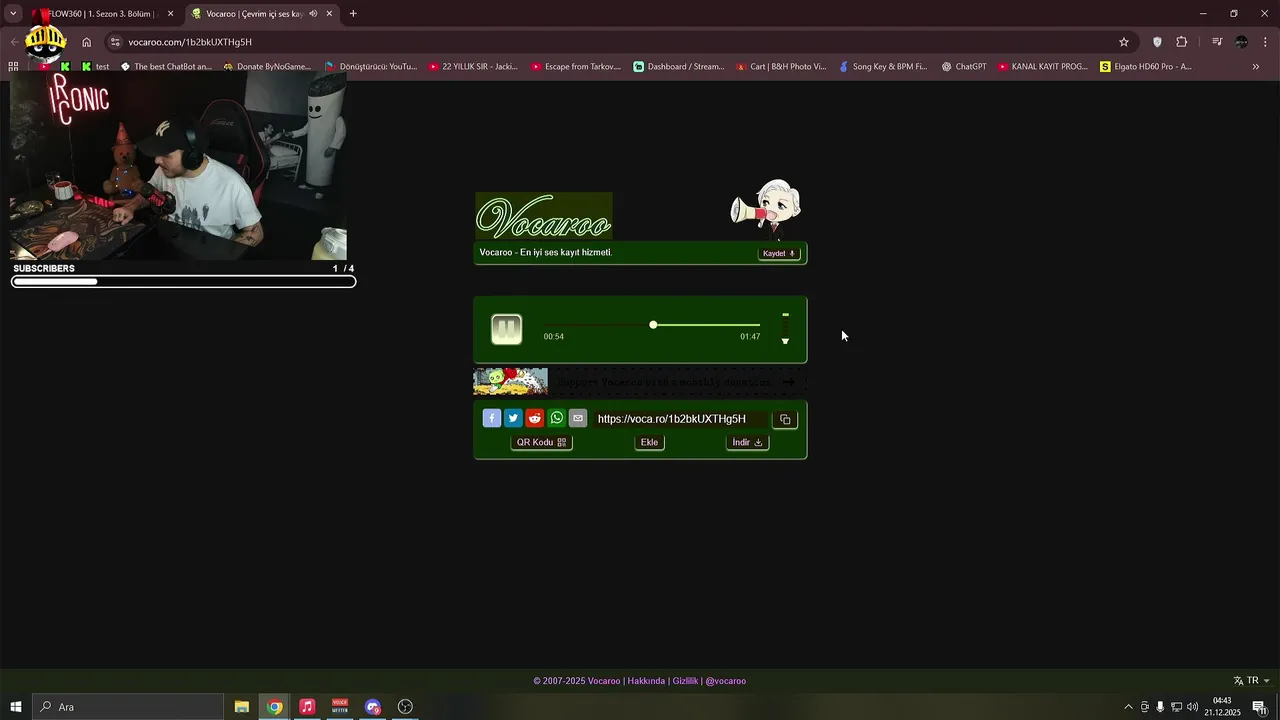Open the Windows notification center
Screen dimensions: 1280x720
click(x=1259, y=707)
